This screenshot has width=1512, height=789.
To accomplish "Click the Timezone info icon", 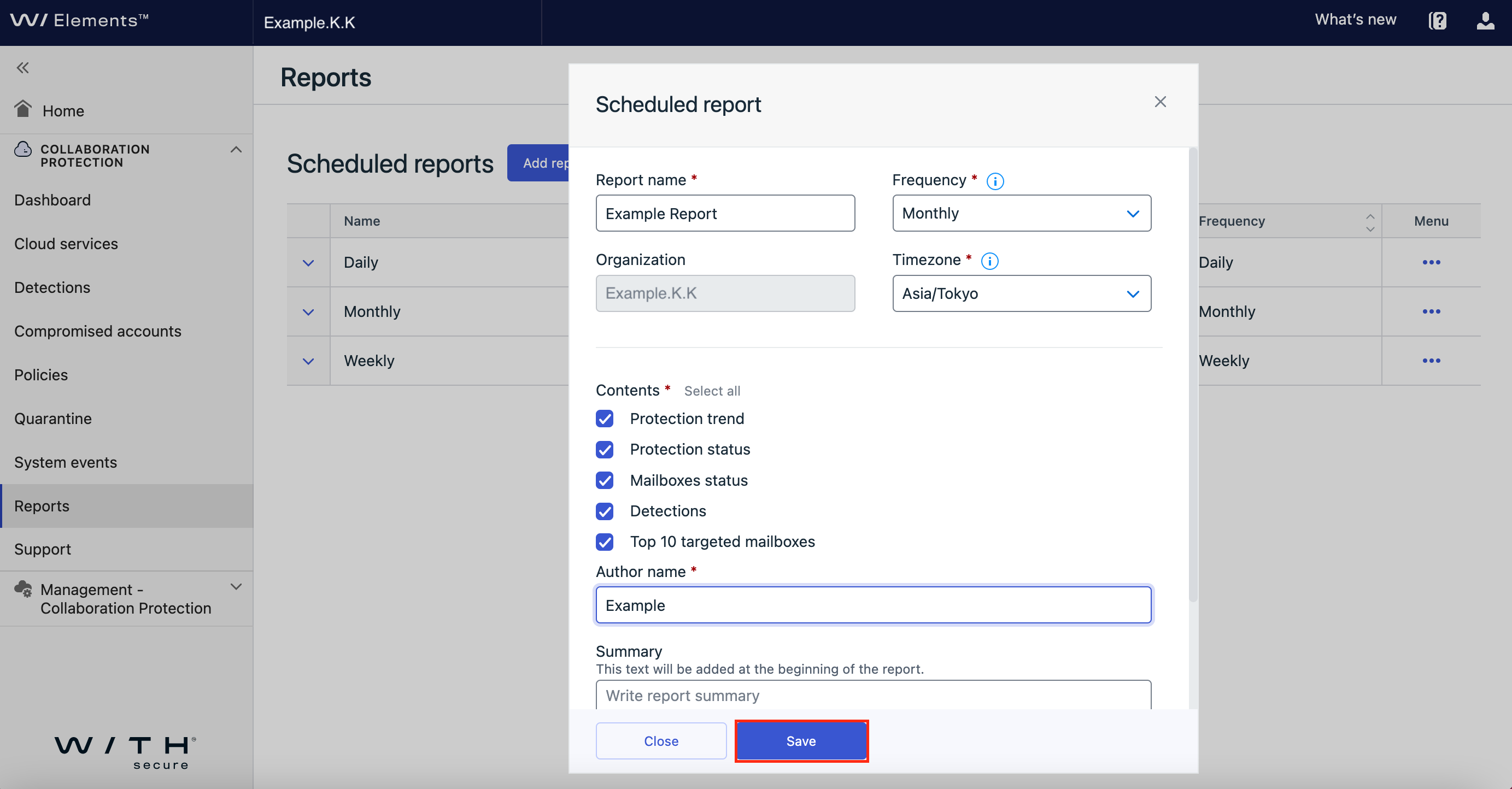I will [989, 261].
